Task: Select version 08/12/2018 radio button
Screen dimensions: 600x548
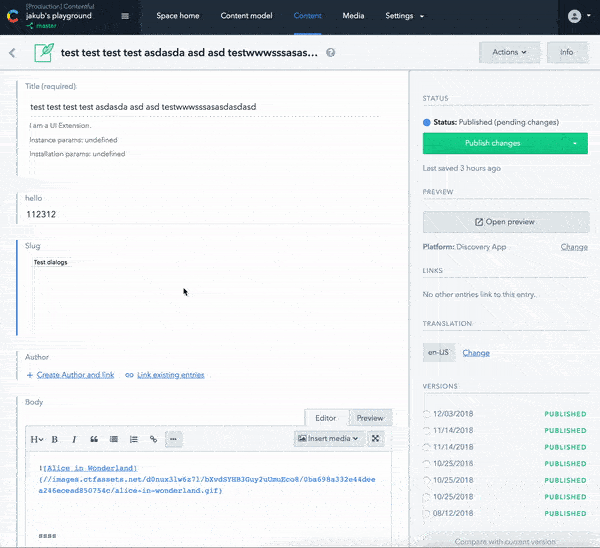Action: (427, 514)
